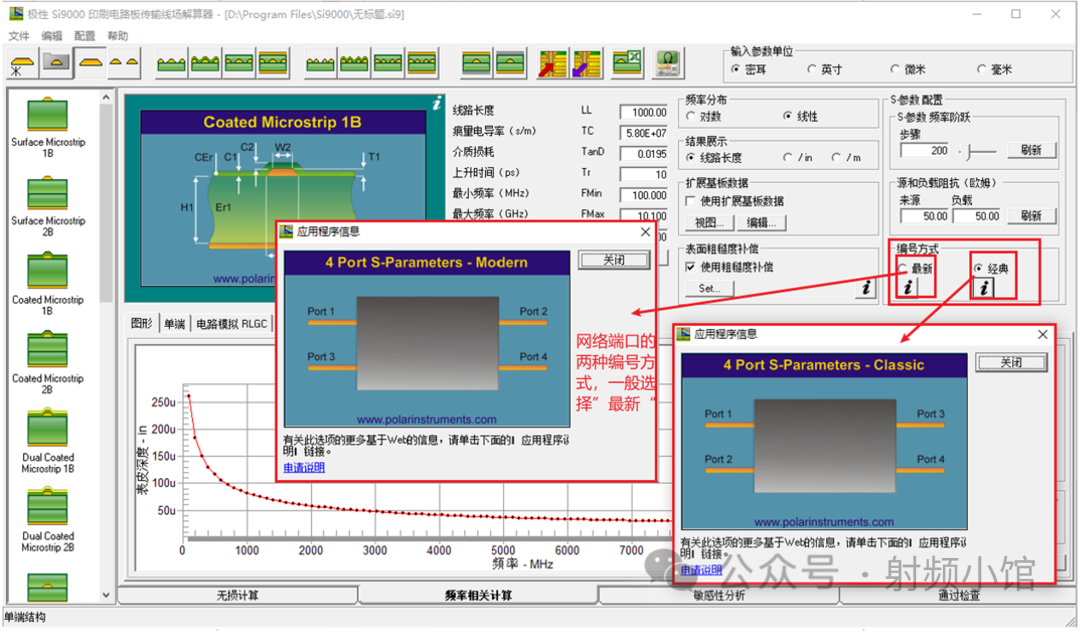This screenshot has width=1080, height=631.
Task: Open info icon under 经典 numbering option
Action: 985,288
